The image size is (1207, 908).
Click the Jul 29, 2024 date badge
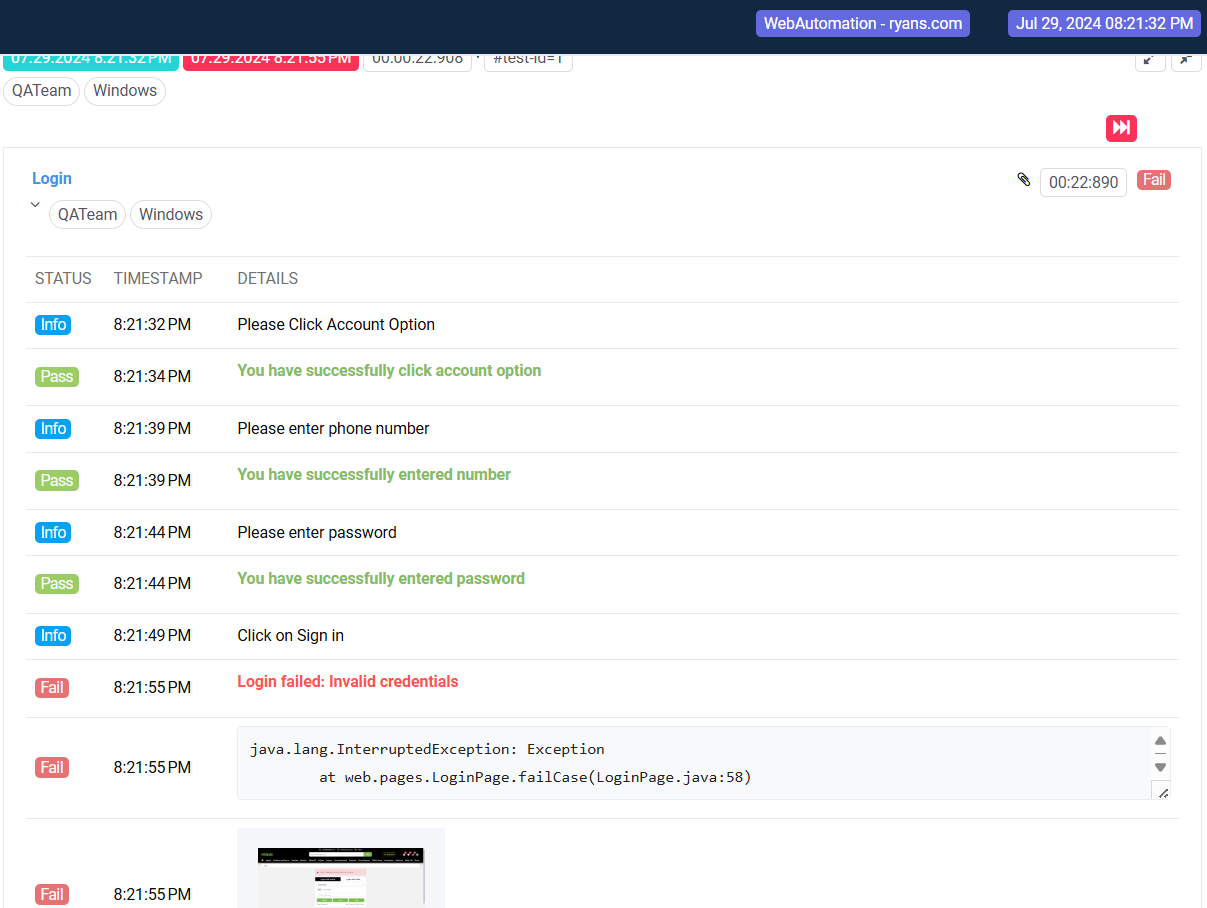point(1104,23)
